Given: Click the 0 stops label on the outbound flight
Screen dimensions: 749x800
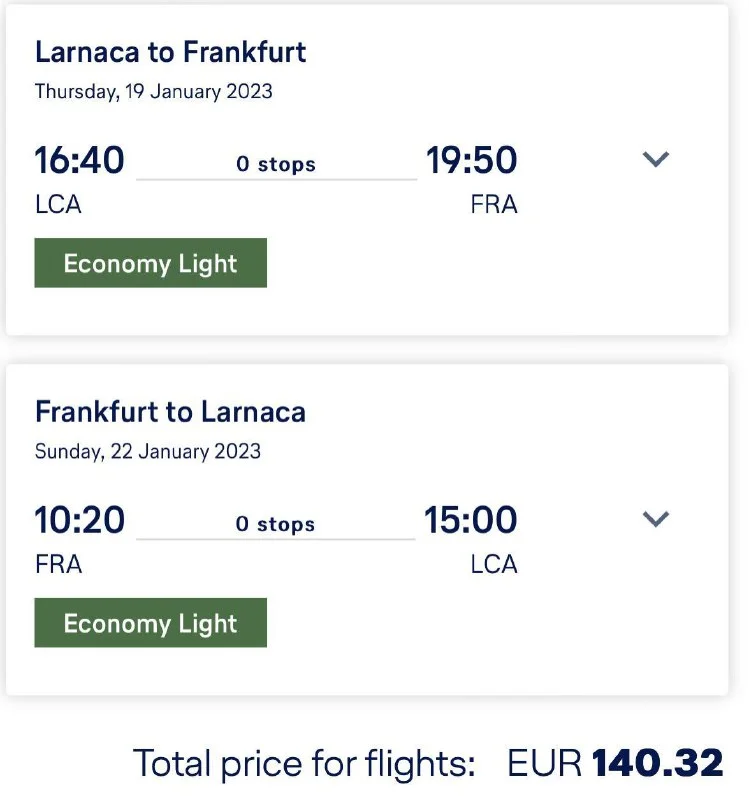Looking at the screenshot, I should (276, 164).
